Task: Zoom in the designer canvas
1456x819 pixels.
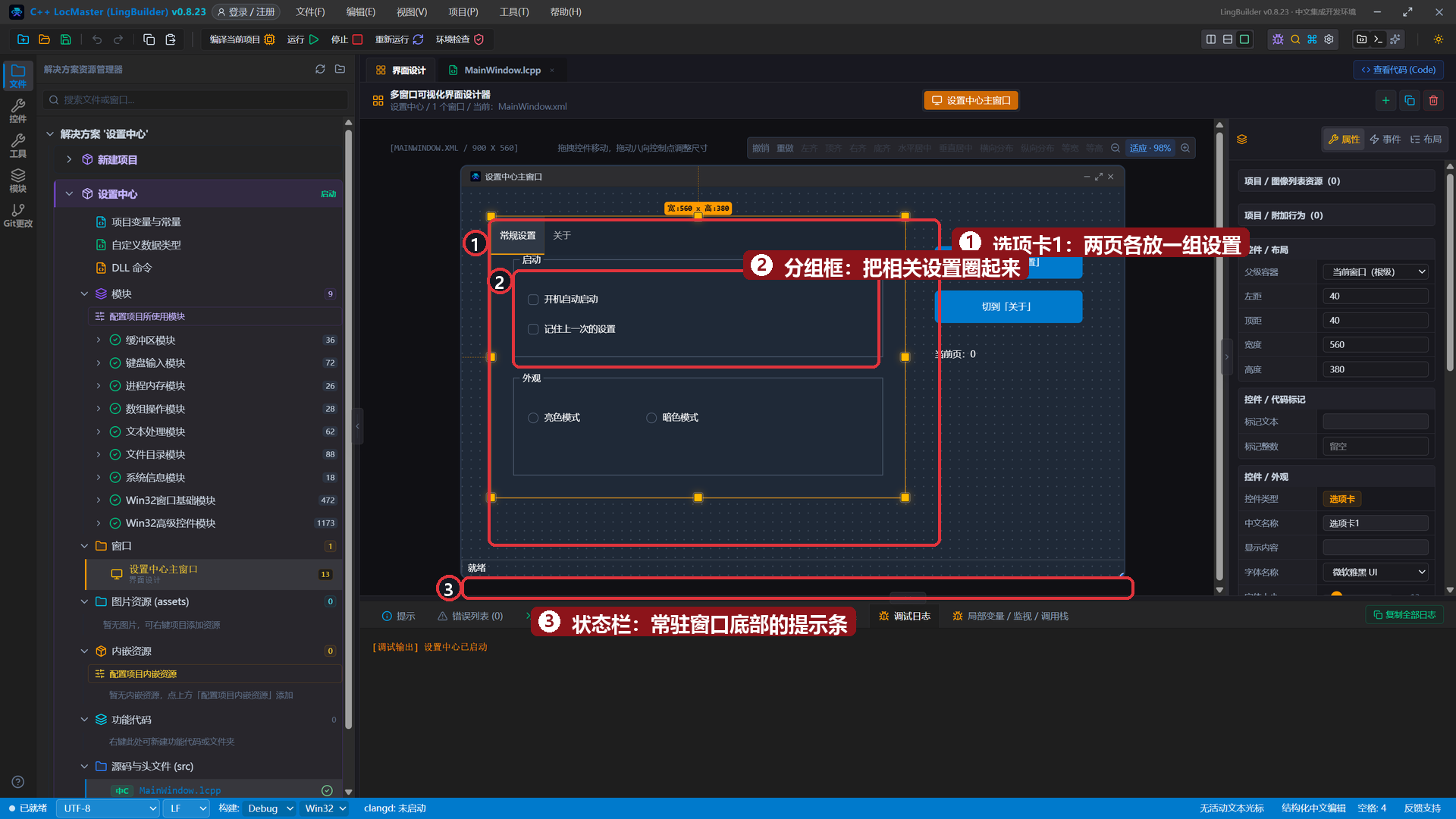Action: pyautogui.click(x=1185, y=148)
